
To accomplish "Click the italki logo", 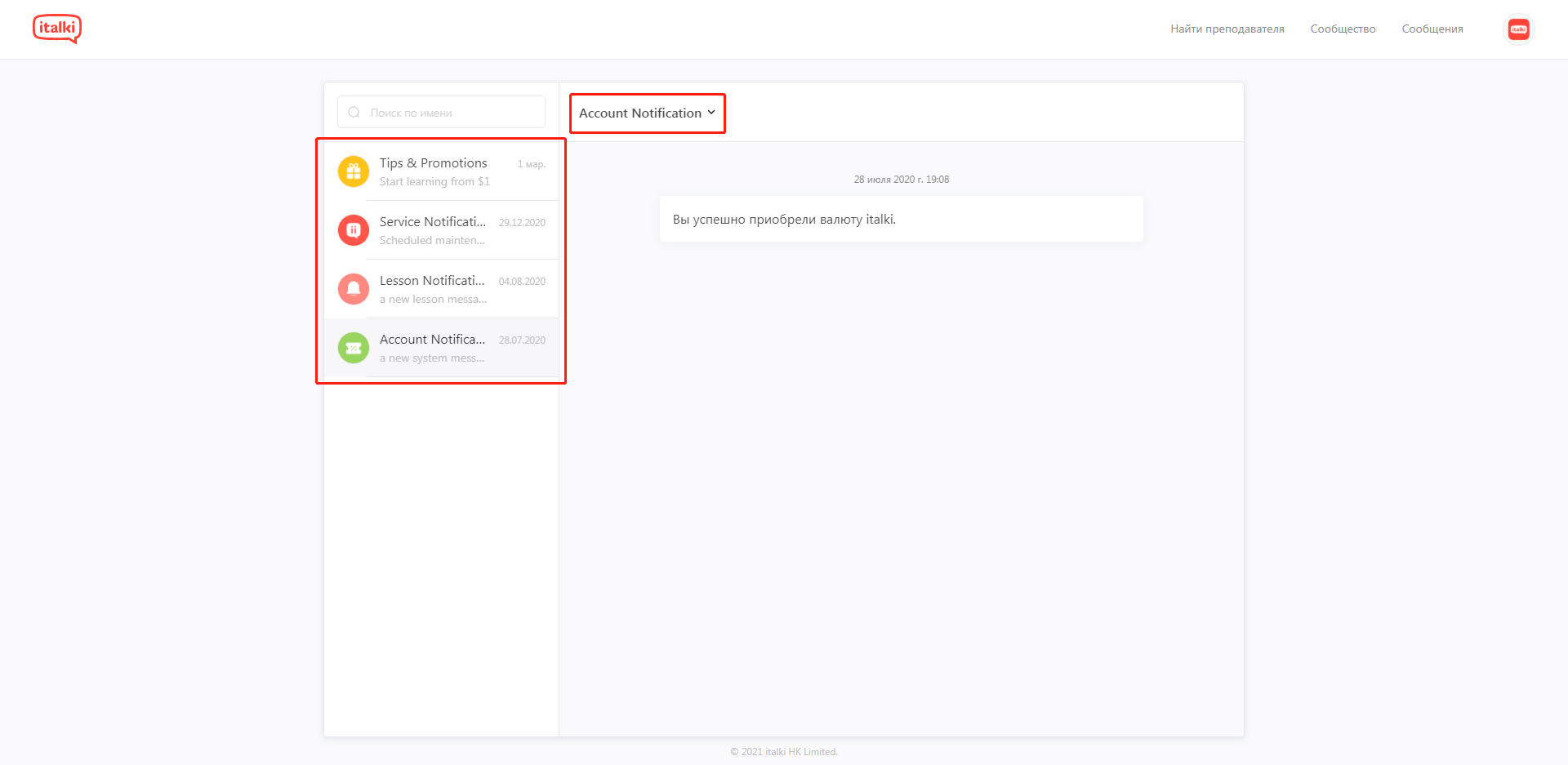I will [x=57, y=29].
